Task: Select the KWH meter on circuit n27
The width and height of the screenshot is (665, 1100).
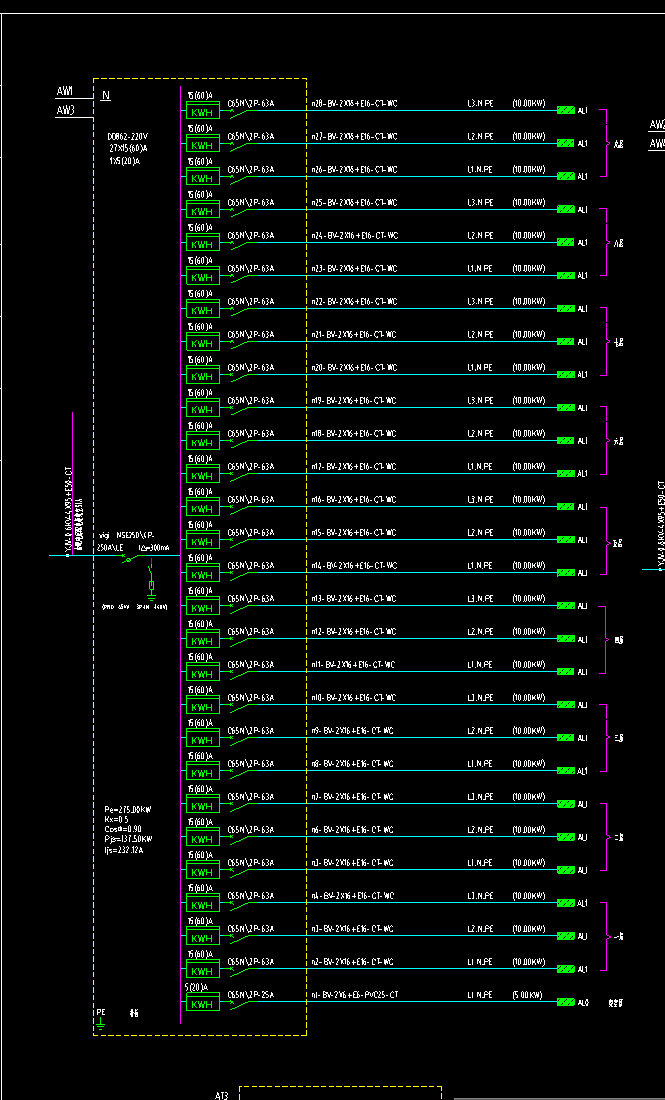Action: 203,145
